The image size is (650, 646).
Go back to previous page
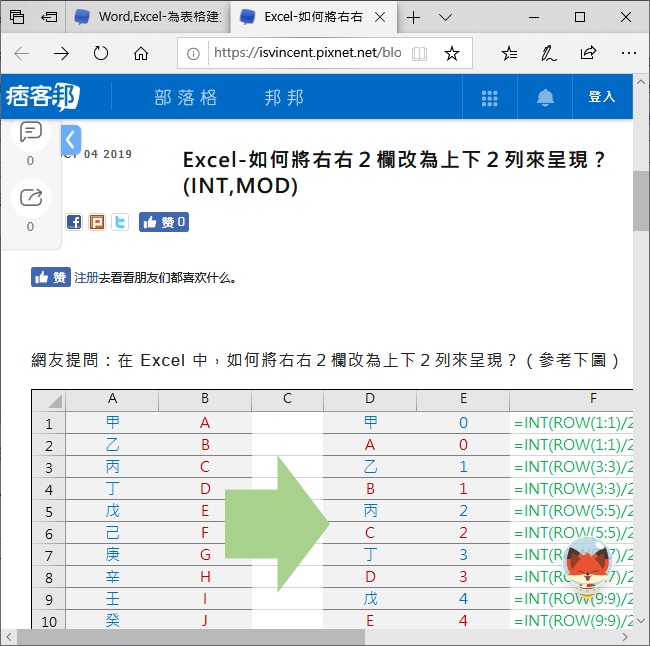[x=22, y=53]
